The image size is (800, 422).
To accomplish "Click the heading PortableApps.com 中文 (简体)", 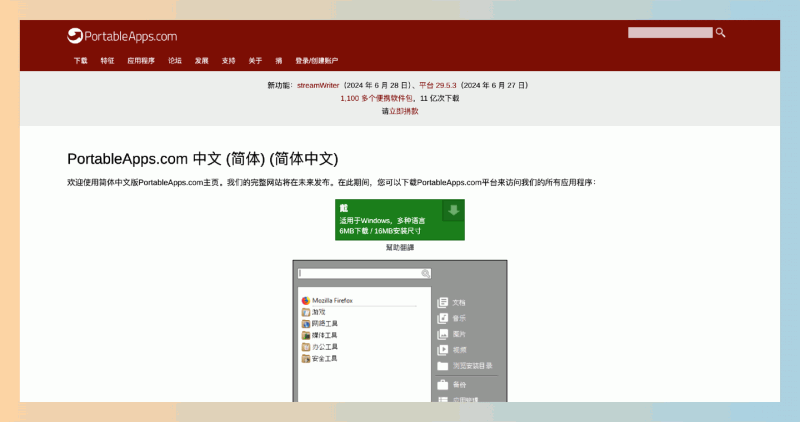I will click(203, 159).
